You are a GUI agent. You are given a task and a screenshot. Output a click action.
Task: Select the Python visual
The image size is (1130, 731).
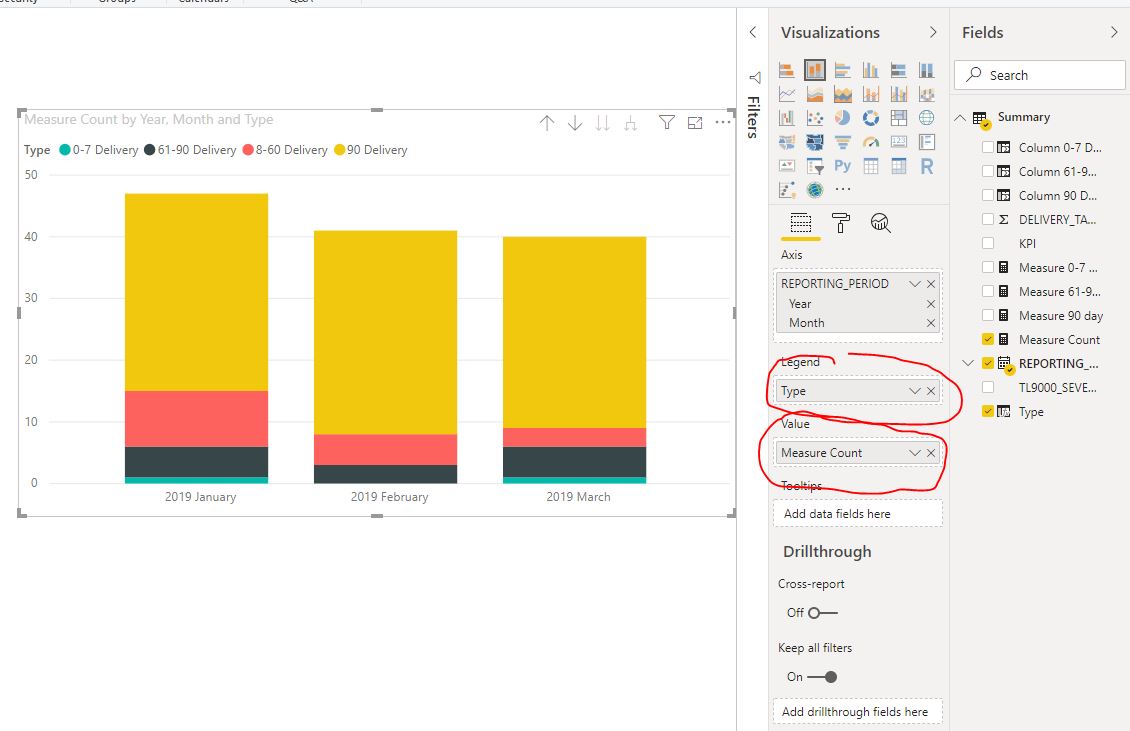tap(842, 167)
